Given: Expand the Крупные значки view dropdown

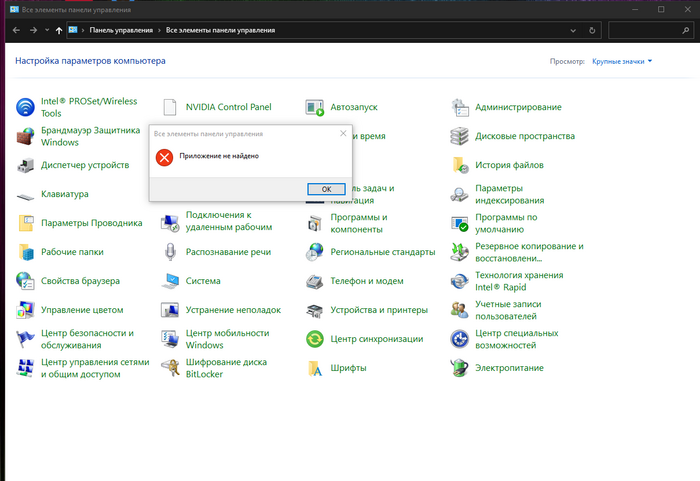Looking at the screenshot, I should (x=622, y=61).
